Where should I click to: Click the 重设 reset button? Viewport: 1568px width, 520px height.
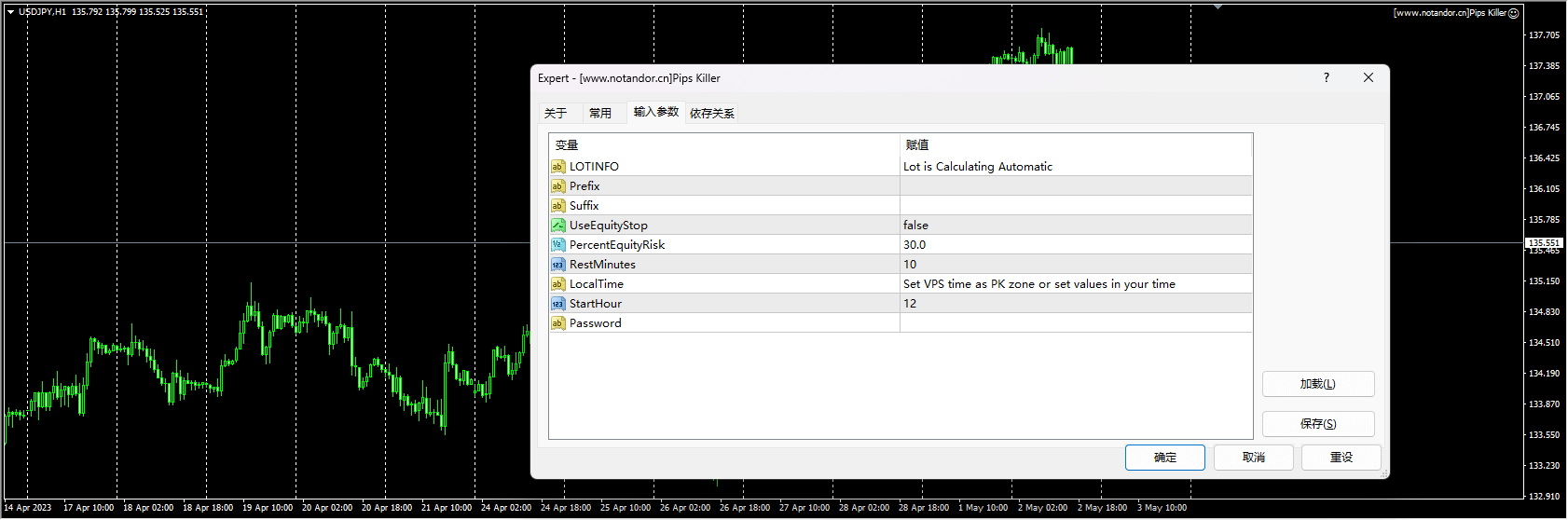[x=1341, y=458]
